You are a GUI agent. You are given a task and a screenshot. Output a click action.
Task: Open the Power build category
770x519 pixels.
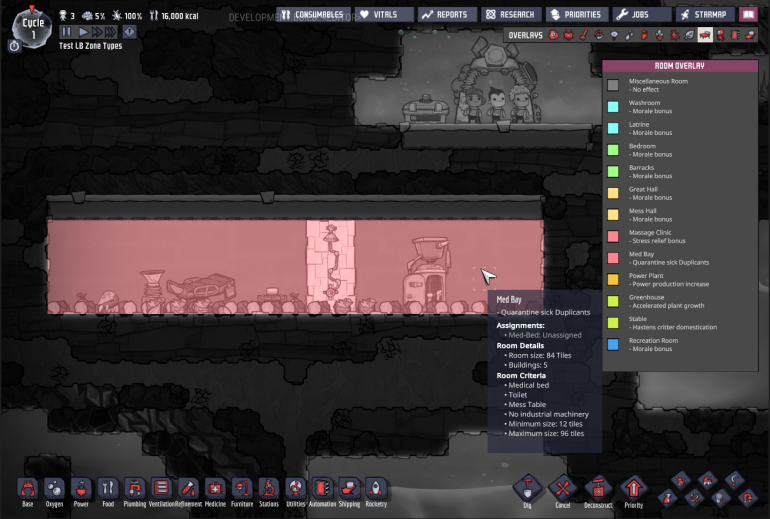pyautogui.click(x=81, y=489)
